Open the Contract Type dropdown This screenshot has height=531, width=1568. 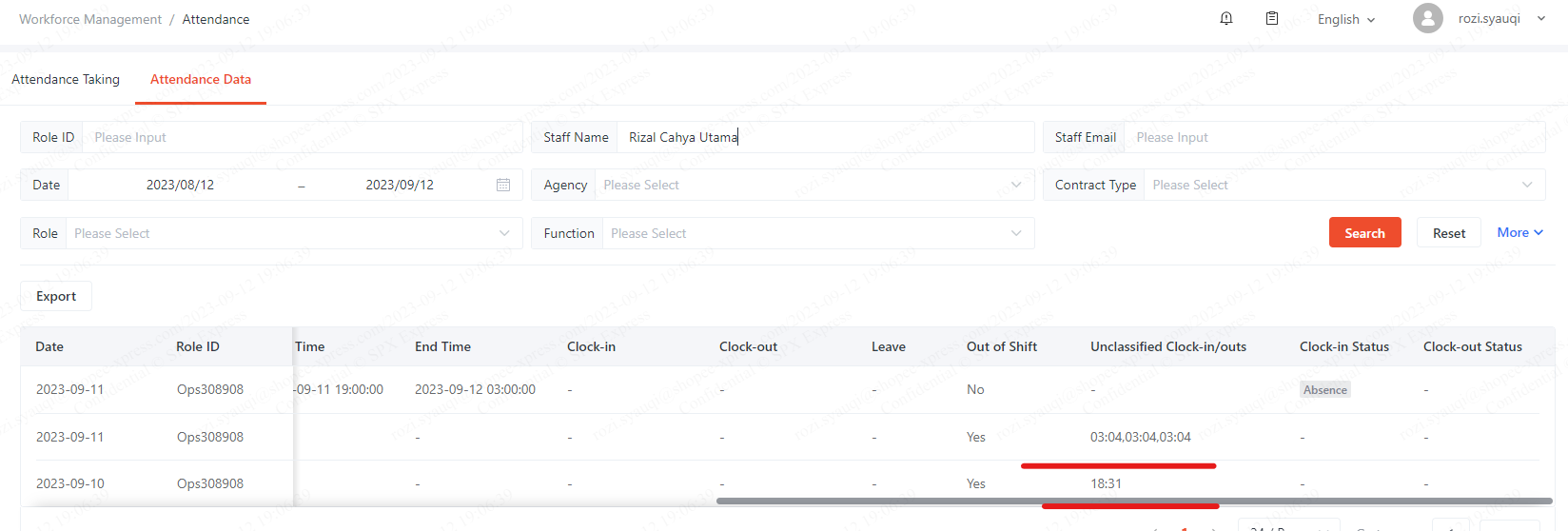click(1342, 185)
